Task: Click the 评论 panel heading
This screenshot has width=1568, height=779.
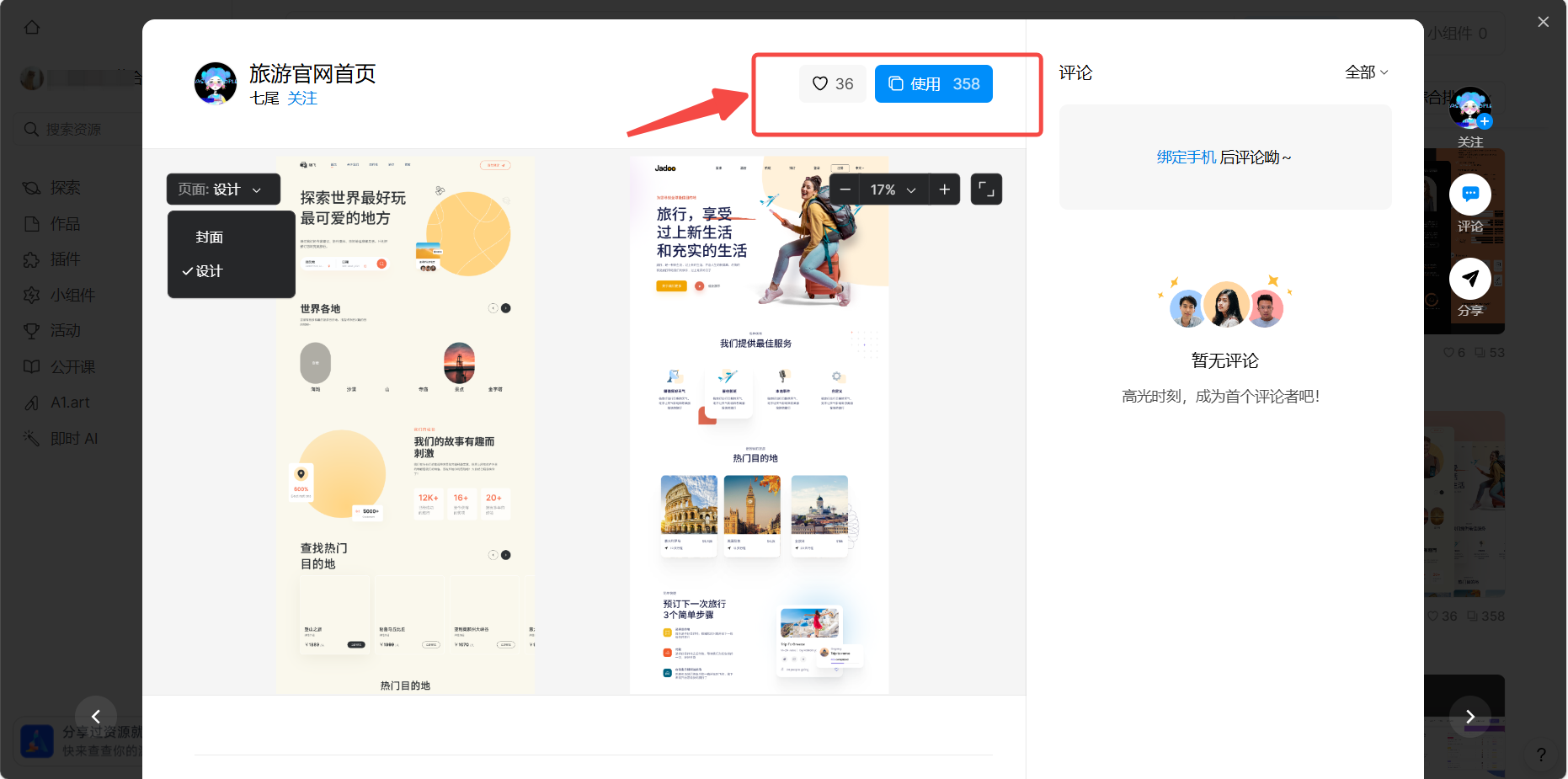Action: pyautogui.click(x=1075, y=72)
